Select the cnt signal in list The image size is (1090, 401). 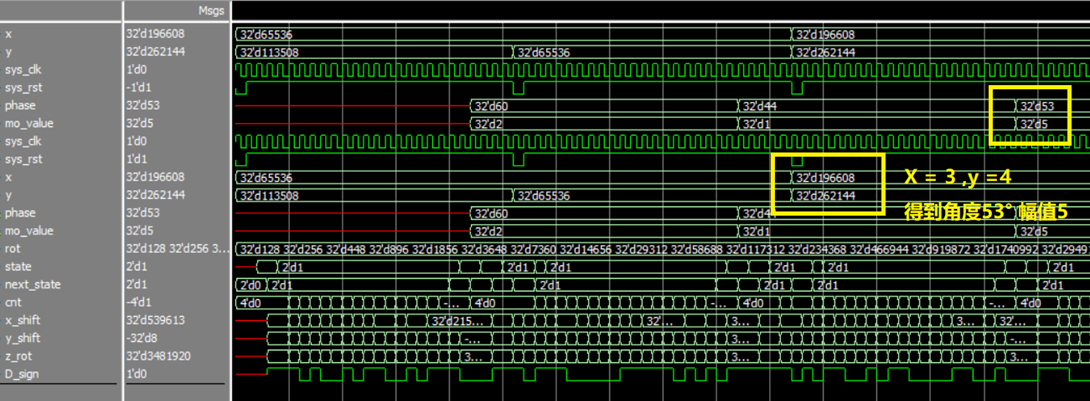(13, 302)
